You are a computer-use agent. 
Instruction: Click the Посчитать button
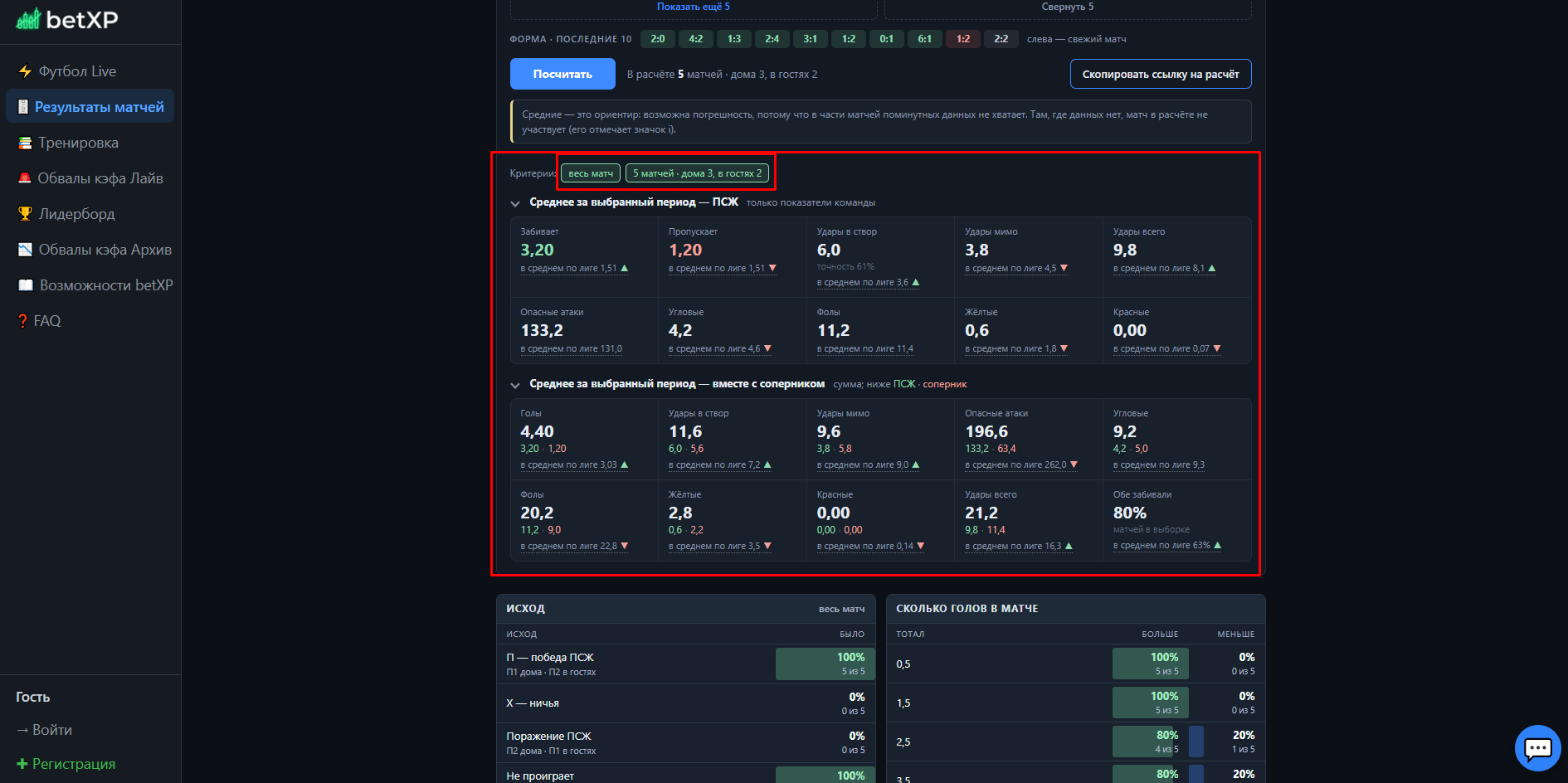click(562, 74)
